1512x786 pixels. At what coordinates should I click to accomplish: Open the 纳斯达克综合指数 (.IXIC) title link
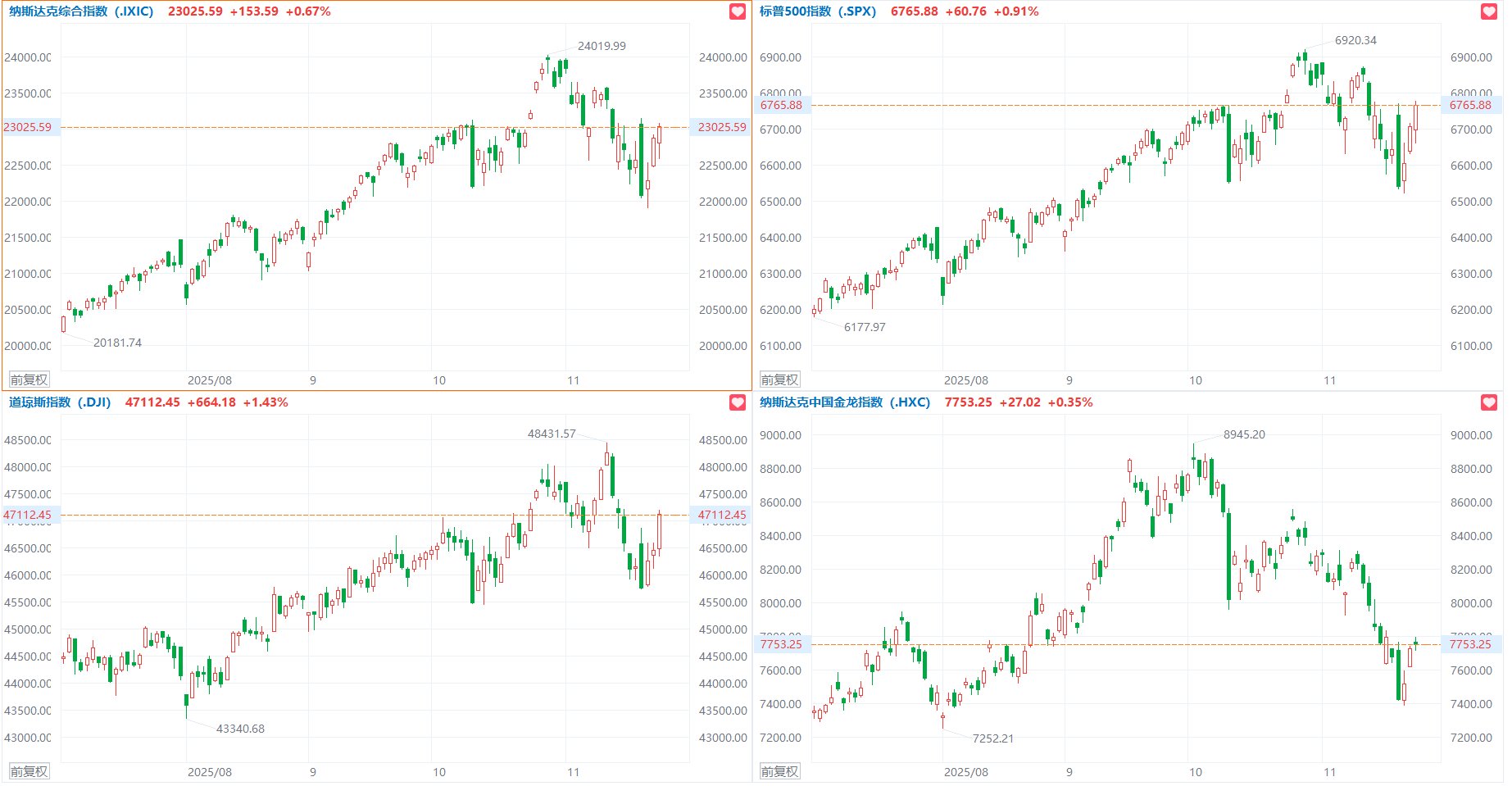pos(81,11)
